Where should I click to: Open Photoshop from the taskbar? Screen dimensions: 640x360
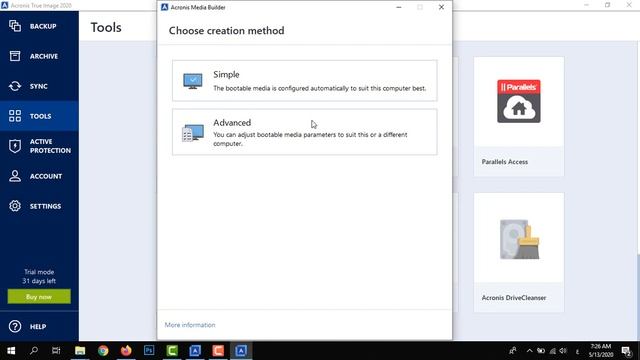[149, 351]
